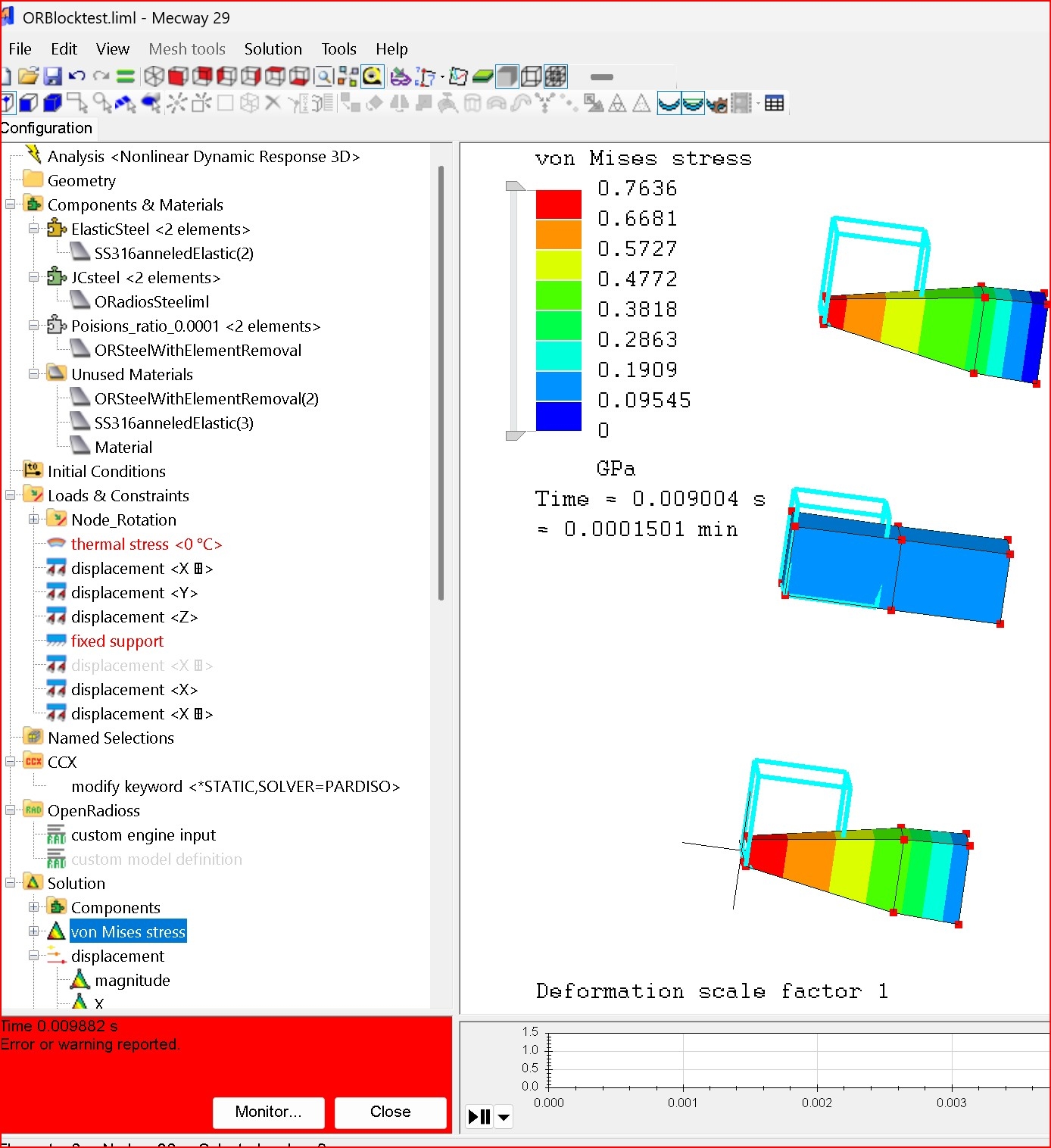Screen dimensions: 1051x1148
Task: Open the table view icon
Action: 774,103
